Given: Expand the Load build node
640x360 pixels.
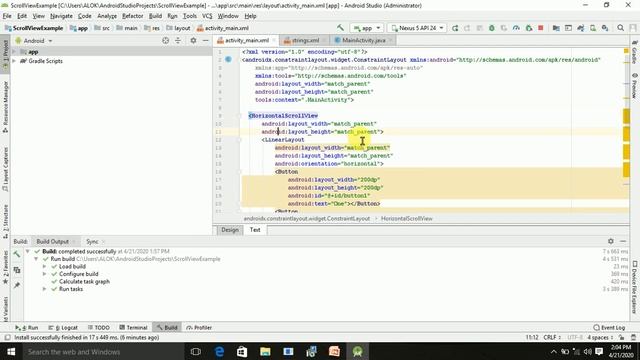Looking at the screenshot, I should point(44,267).
